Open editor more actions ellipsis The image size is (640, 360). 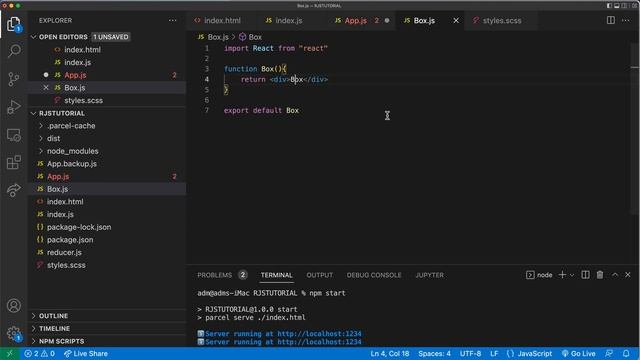(x=626, y=20)
